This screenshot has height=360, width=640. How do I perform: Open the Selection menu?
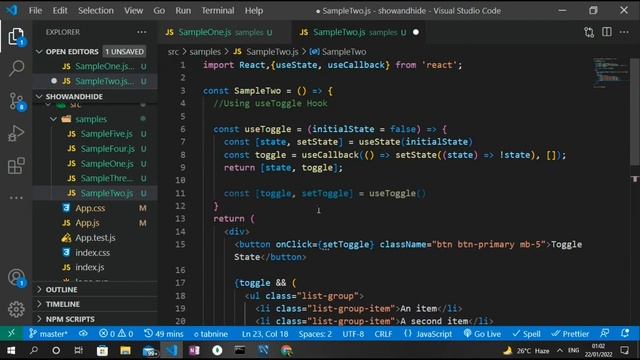click(96, 11)
